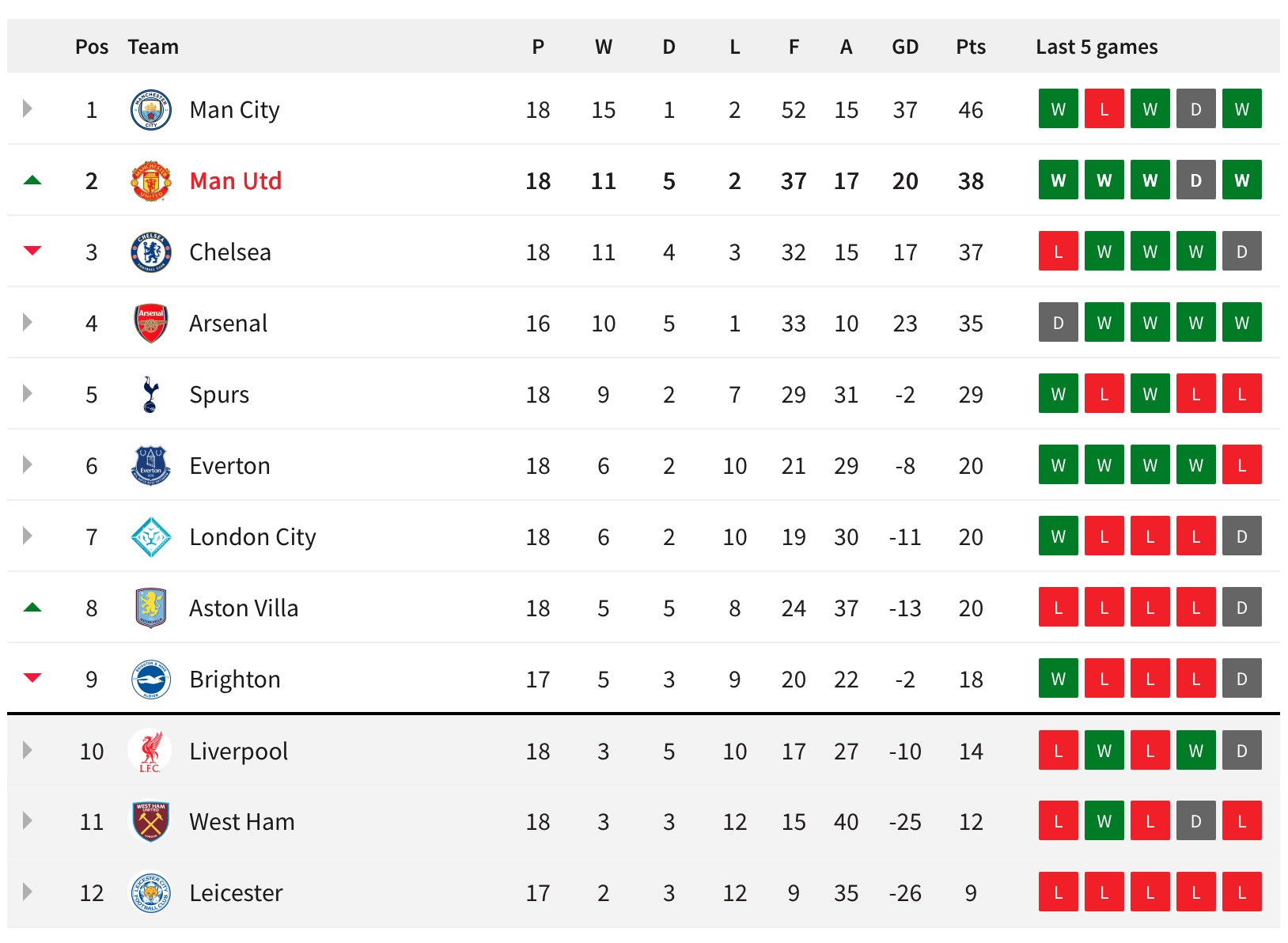Click Arsenal's grey D result badge

pos(1059,323)
